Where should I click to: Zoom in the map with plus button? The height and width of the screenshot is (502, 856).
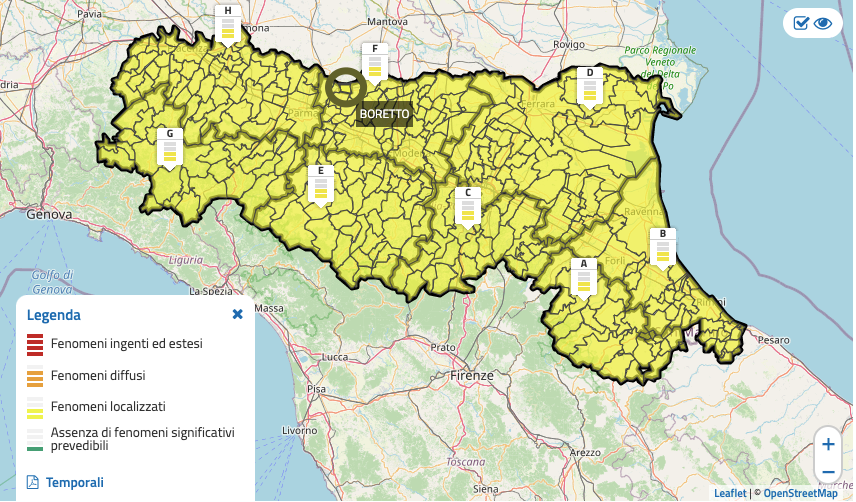click(x=828, y=444)
